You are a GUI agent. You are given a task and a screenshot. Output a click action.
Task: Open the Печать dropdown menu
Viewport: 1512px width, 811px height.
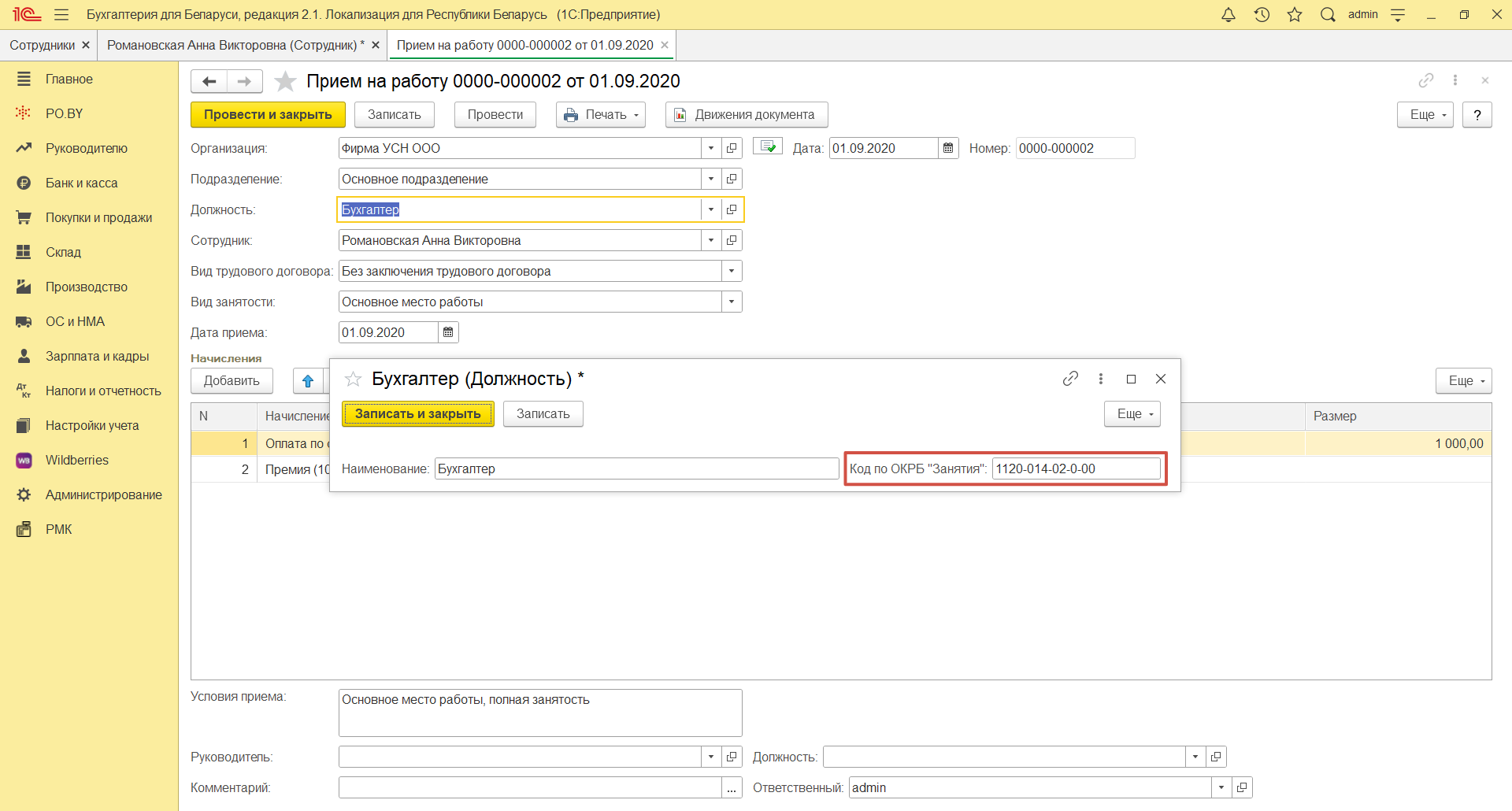click(601, 114)
